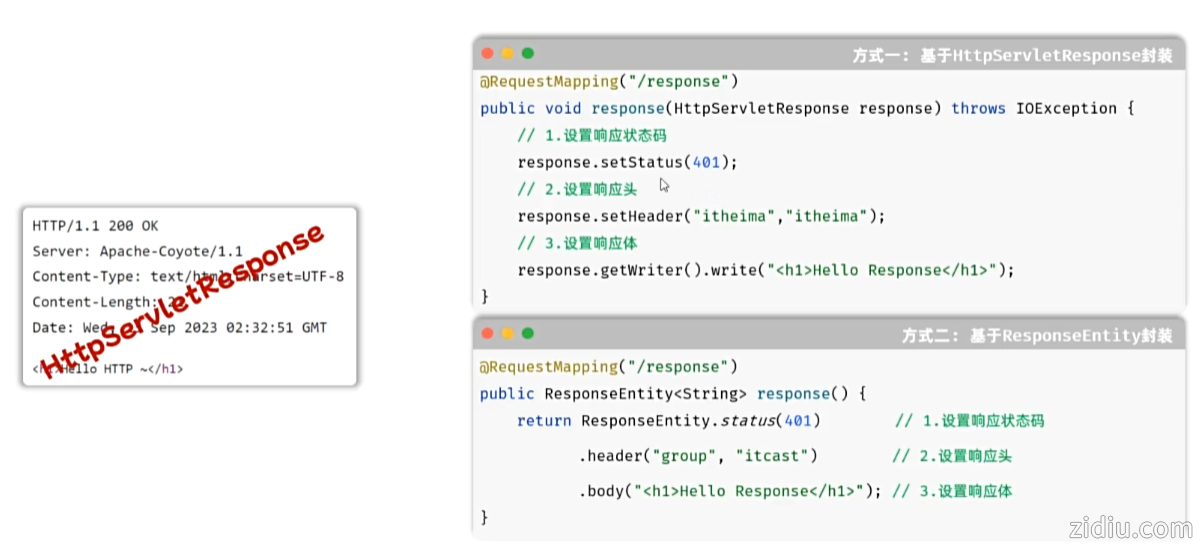Click the green dot on the HttpServletResponse code window

click(x=527, y=54)
